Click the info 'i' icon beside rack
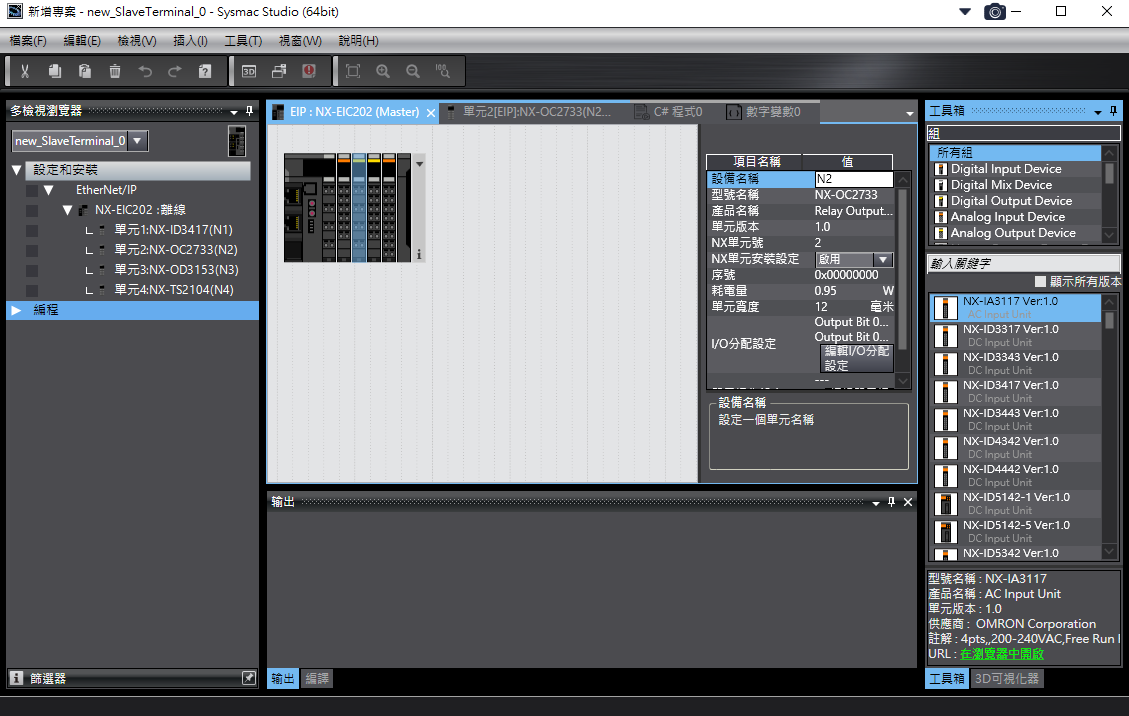 point(419,254)
